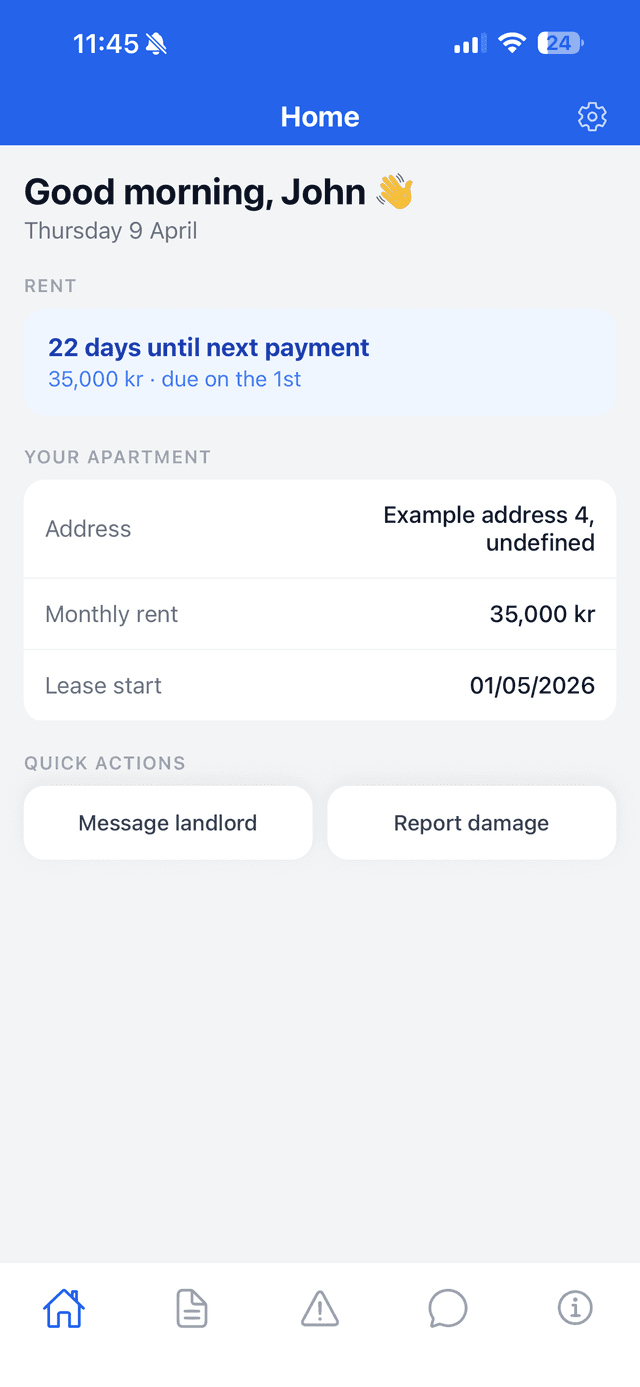Tap the 11:45 clock in status bar

click(x=106, y=43)
